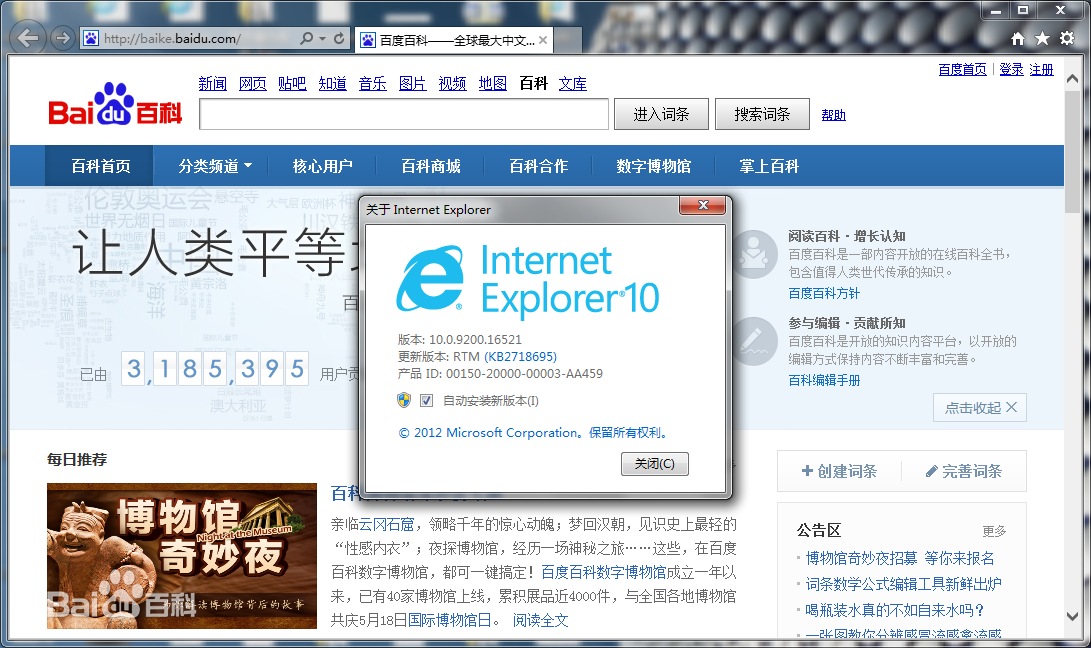This screenshot has height=648, width=1091.
Task: Click the Refresh icon in address bar
Action: (x=339, y=38)
